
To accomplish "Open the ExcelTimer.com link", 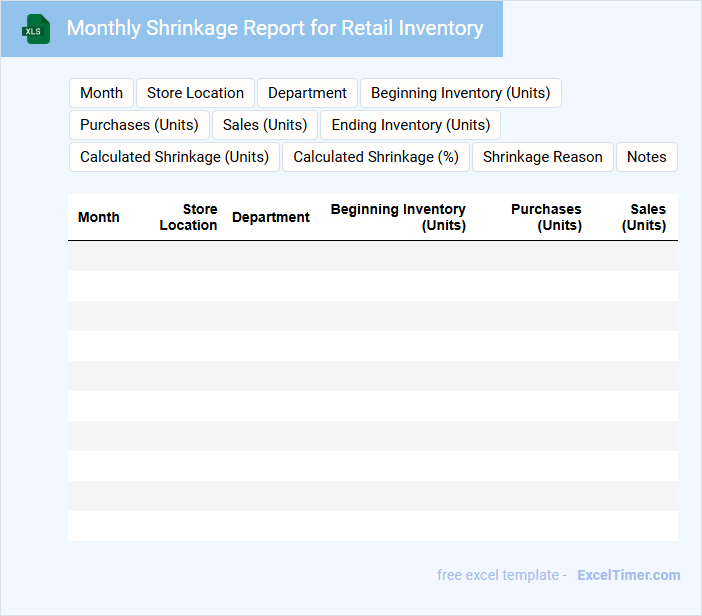I will pos(628,575).
